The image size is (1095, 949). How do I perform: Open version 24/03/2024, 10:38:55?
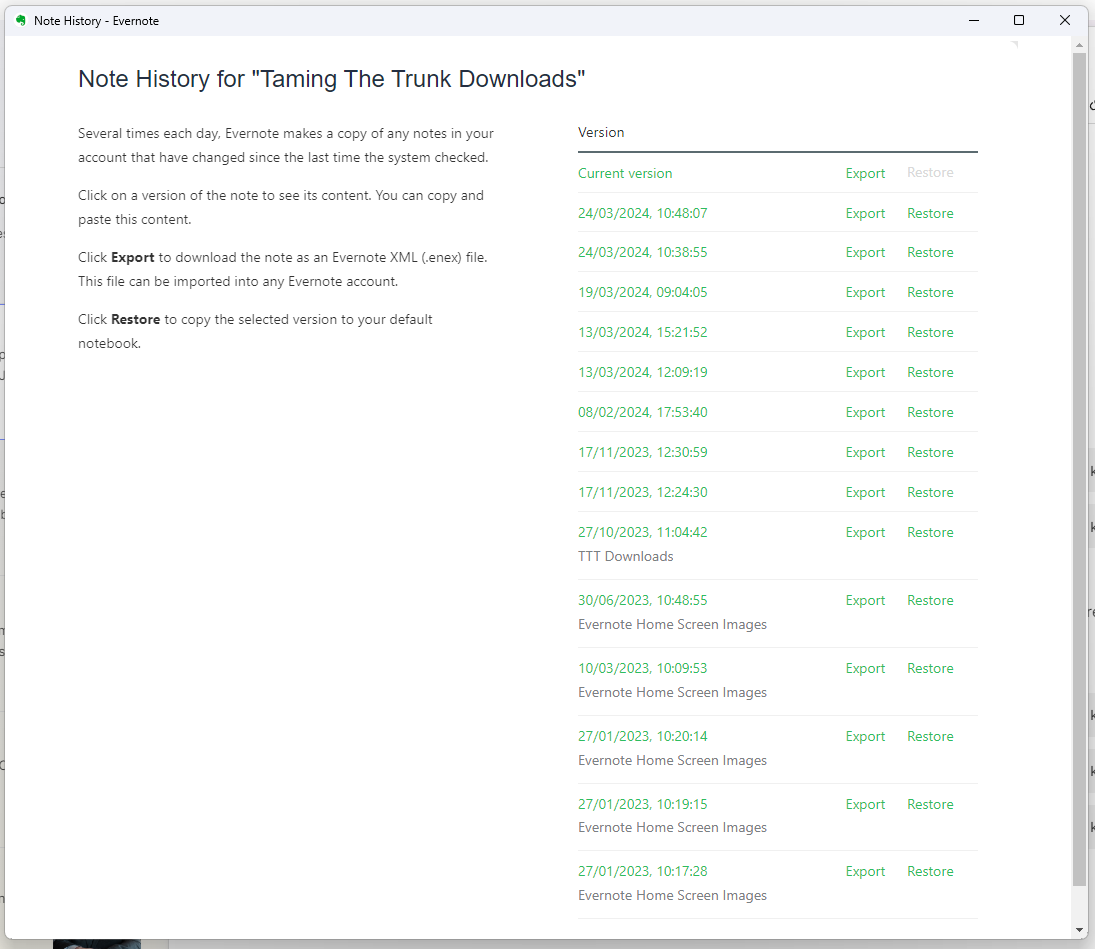642,252
